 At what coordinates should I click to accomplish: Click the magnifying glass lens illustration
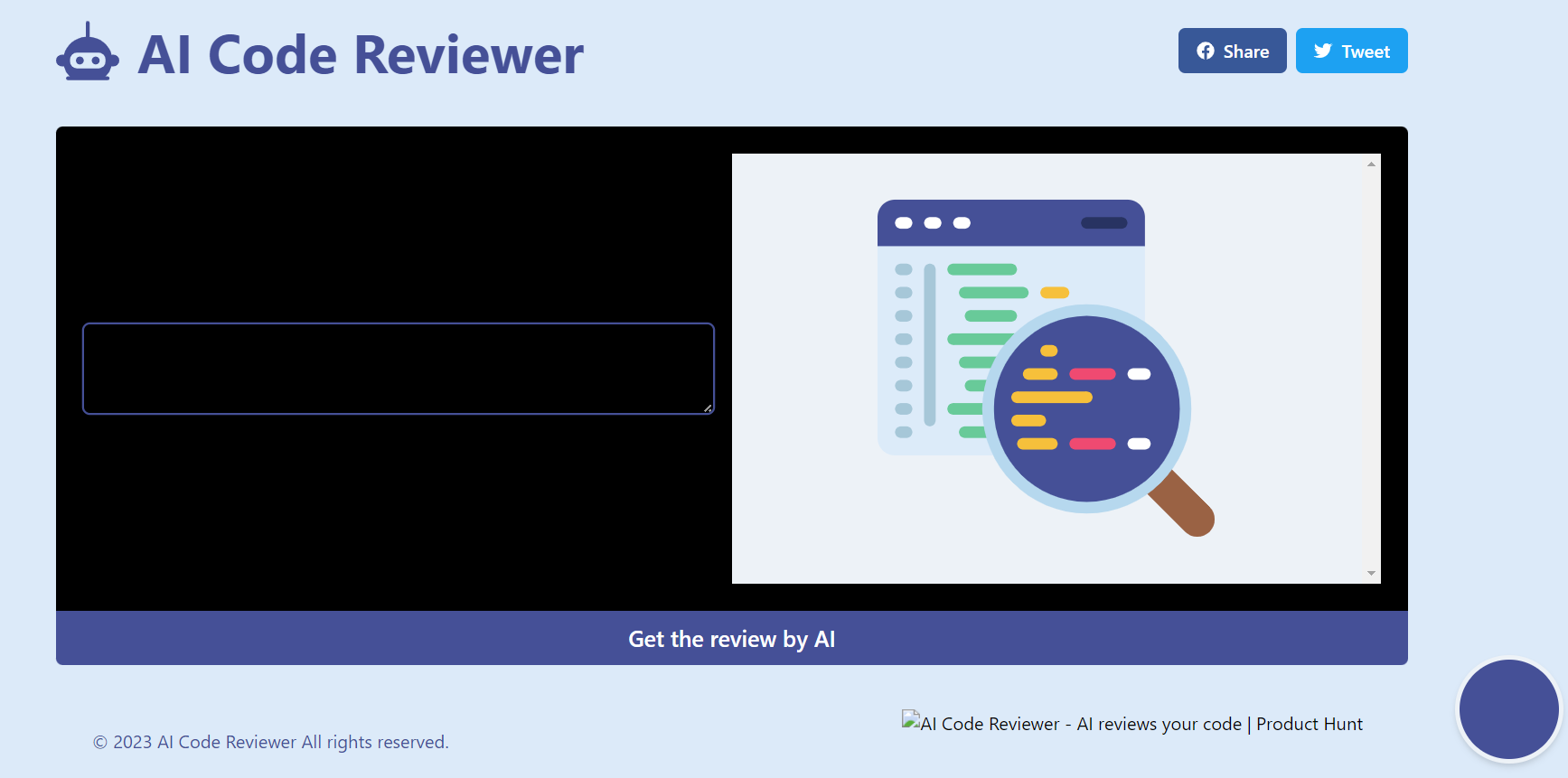click(1086, 408)
